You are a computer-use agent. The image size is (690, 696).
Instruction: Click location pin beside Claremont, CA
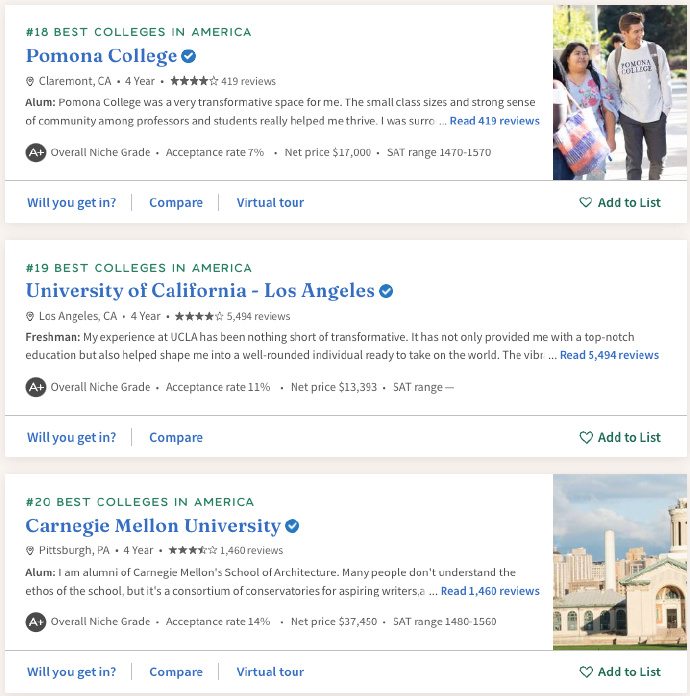(x=30, y=81)
